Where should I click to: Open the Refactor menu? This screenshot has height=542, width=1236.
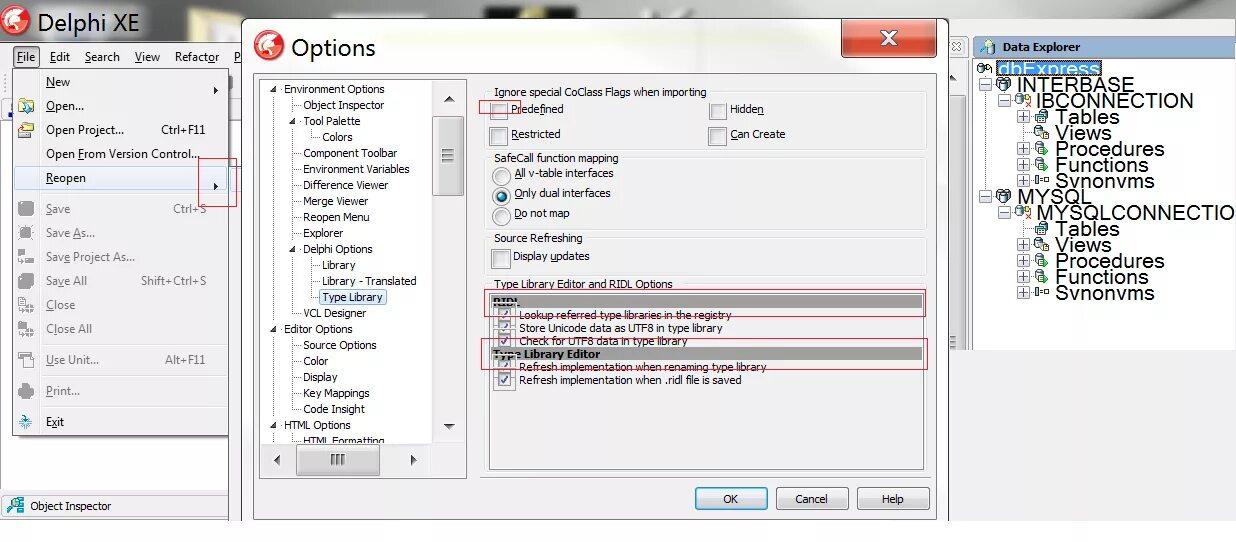[197, 57]
